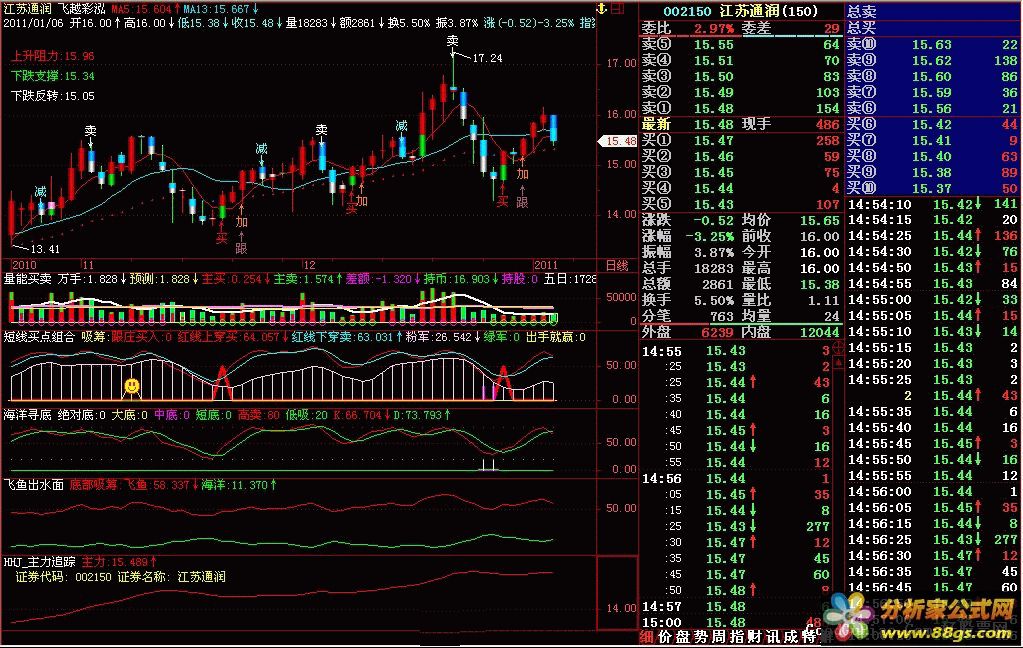Click stock title 002150 江苏通润(150)
The height and width of the screenshot is (648, 1023).
tap(740, 11)
